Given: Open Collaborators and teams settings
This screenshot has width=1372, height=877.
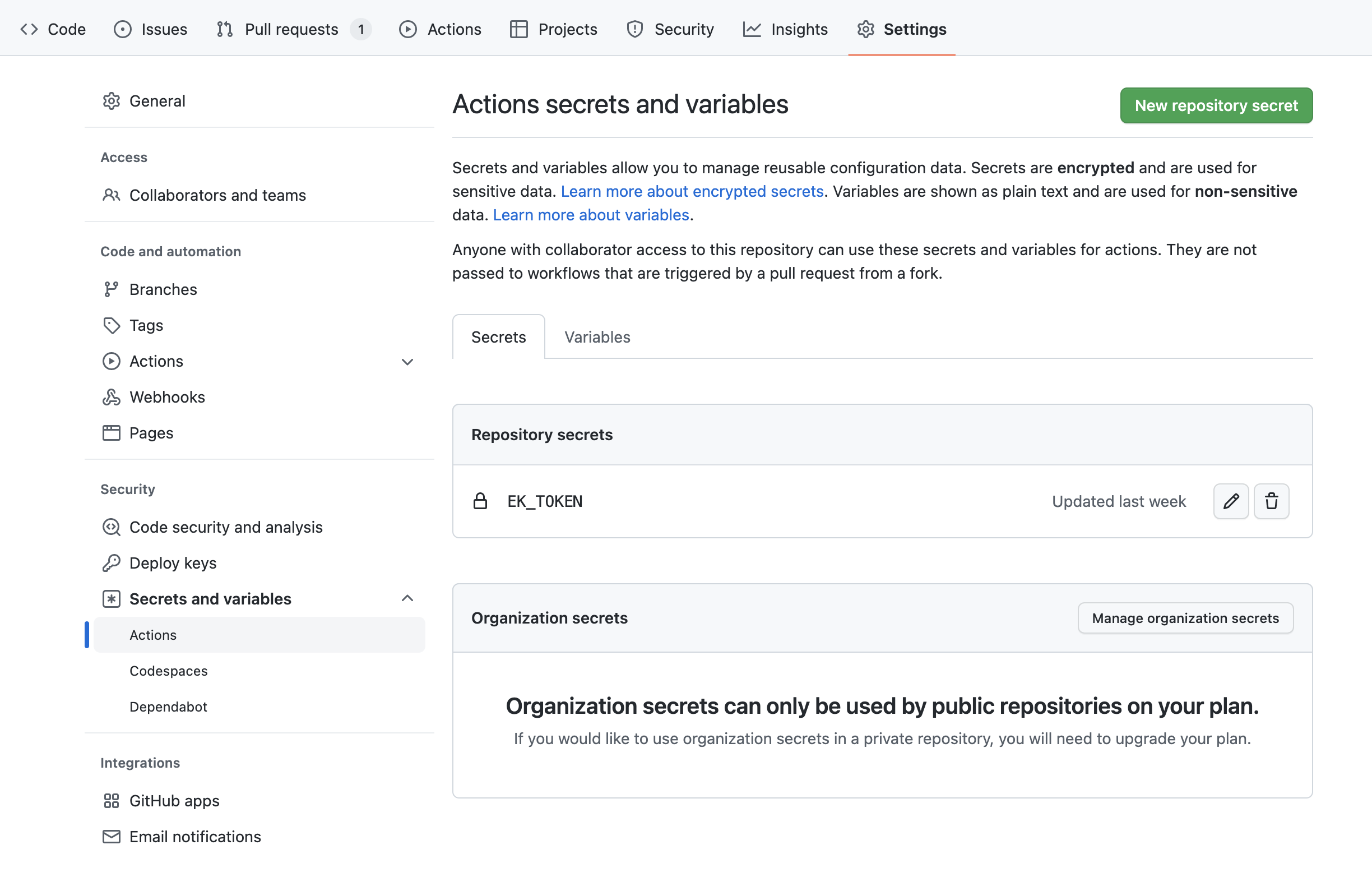Looking at the screenshot, I should pyautogui.click(x=217, y=195).
